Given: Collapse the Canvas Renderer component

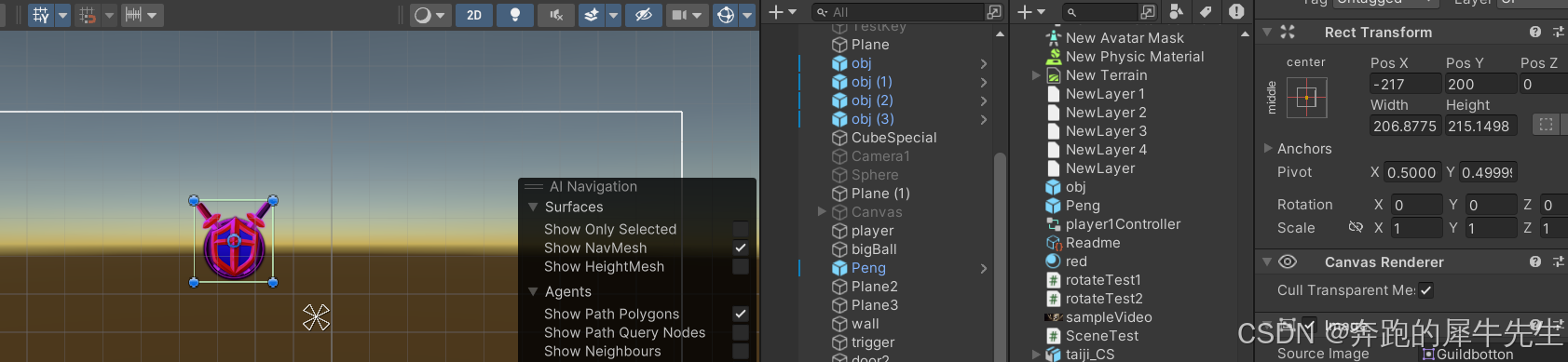Looking at the screenshot, I should pos(1267,261).
